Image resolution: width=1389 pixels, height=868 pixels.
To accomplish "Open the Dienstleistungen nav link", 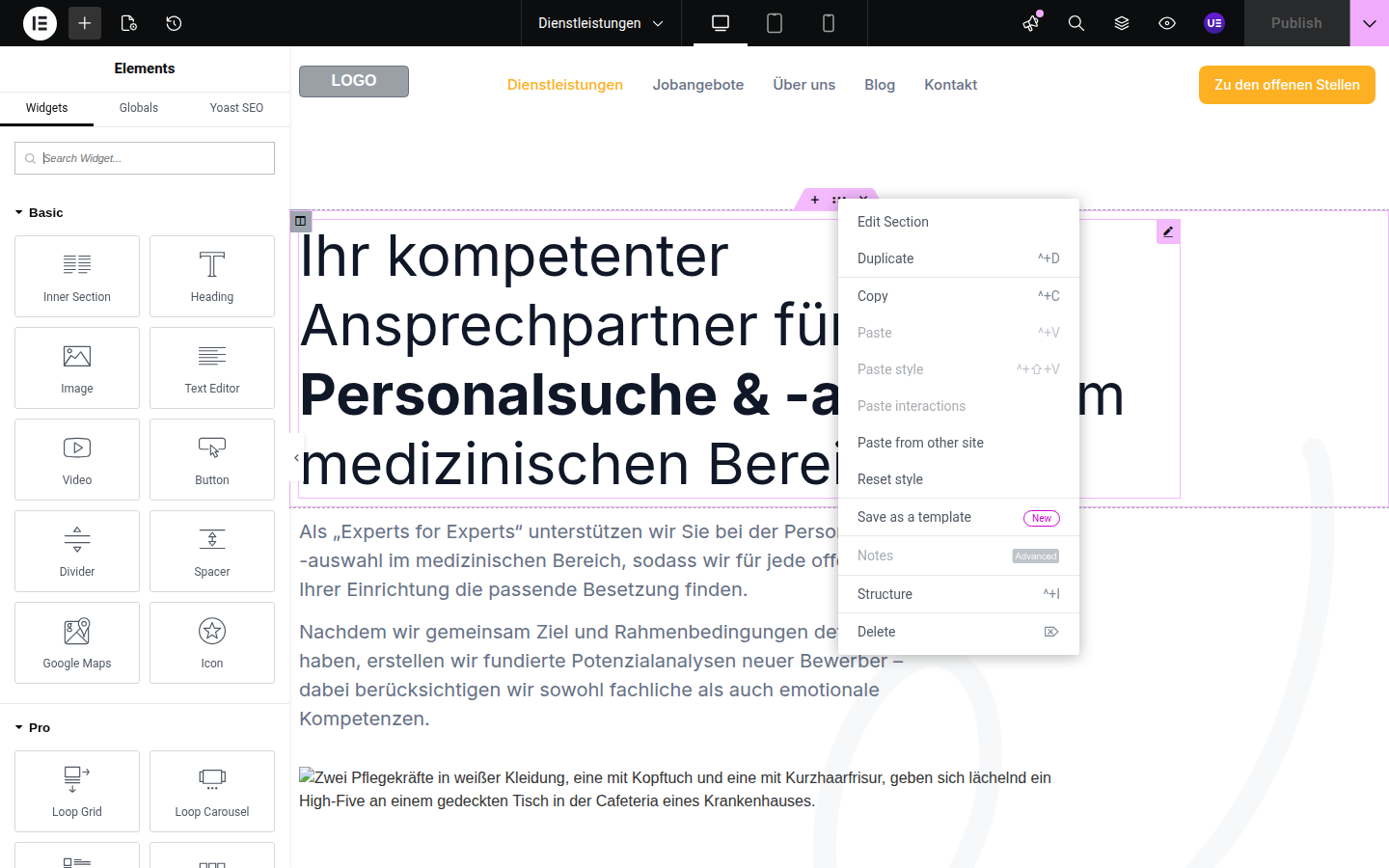I will (x=565, y=85).
